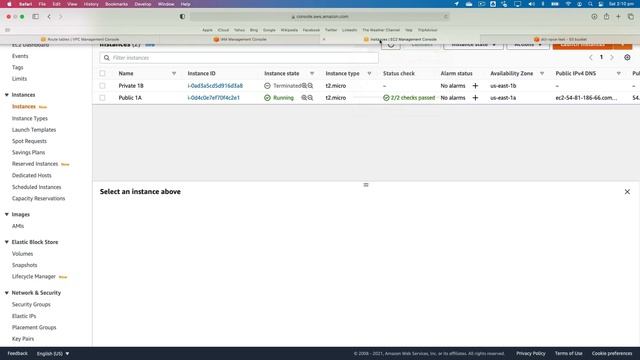640x360 pixels.
Task: Switch to the S3 bucket tab
Action: coord(560,40)
